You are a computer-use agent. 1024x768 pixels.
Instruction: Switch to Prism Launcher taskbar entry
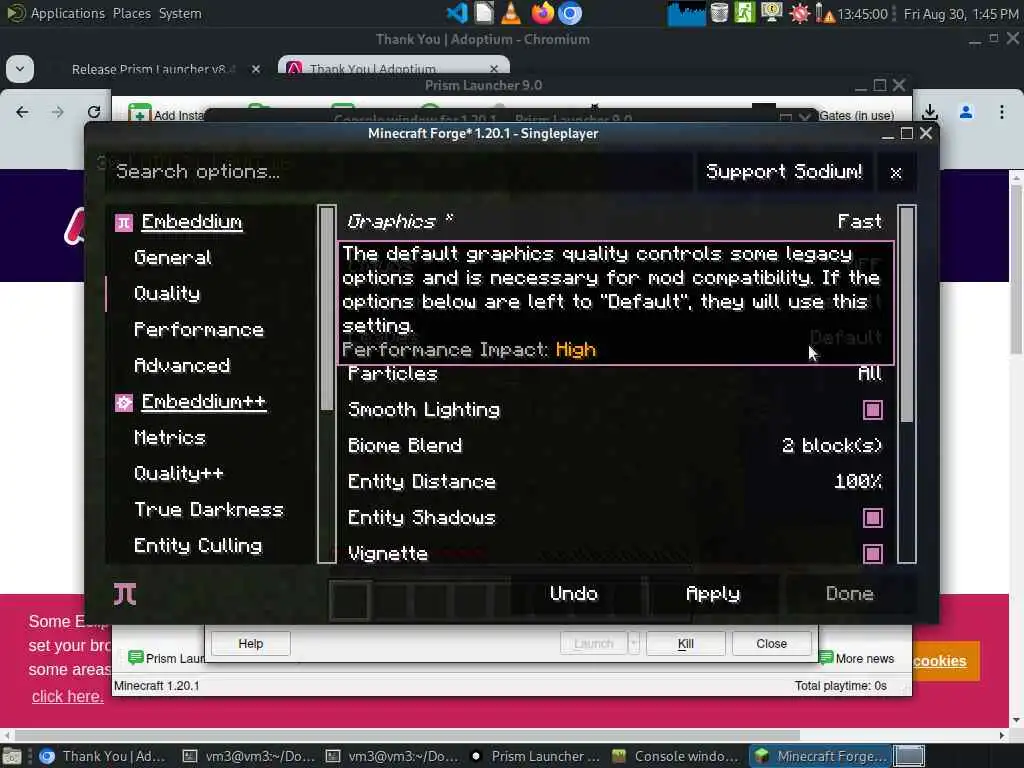click(x=537, y=756)
